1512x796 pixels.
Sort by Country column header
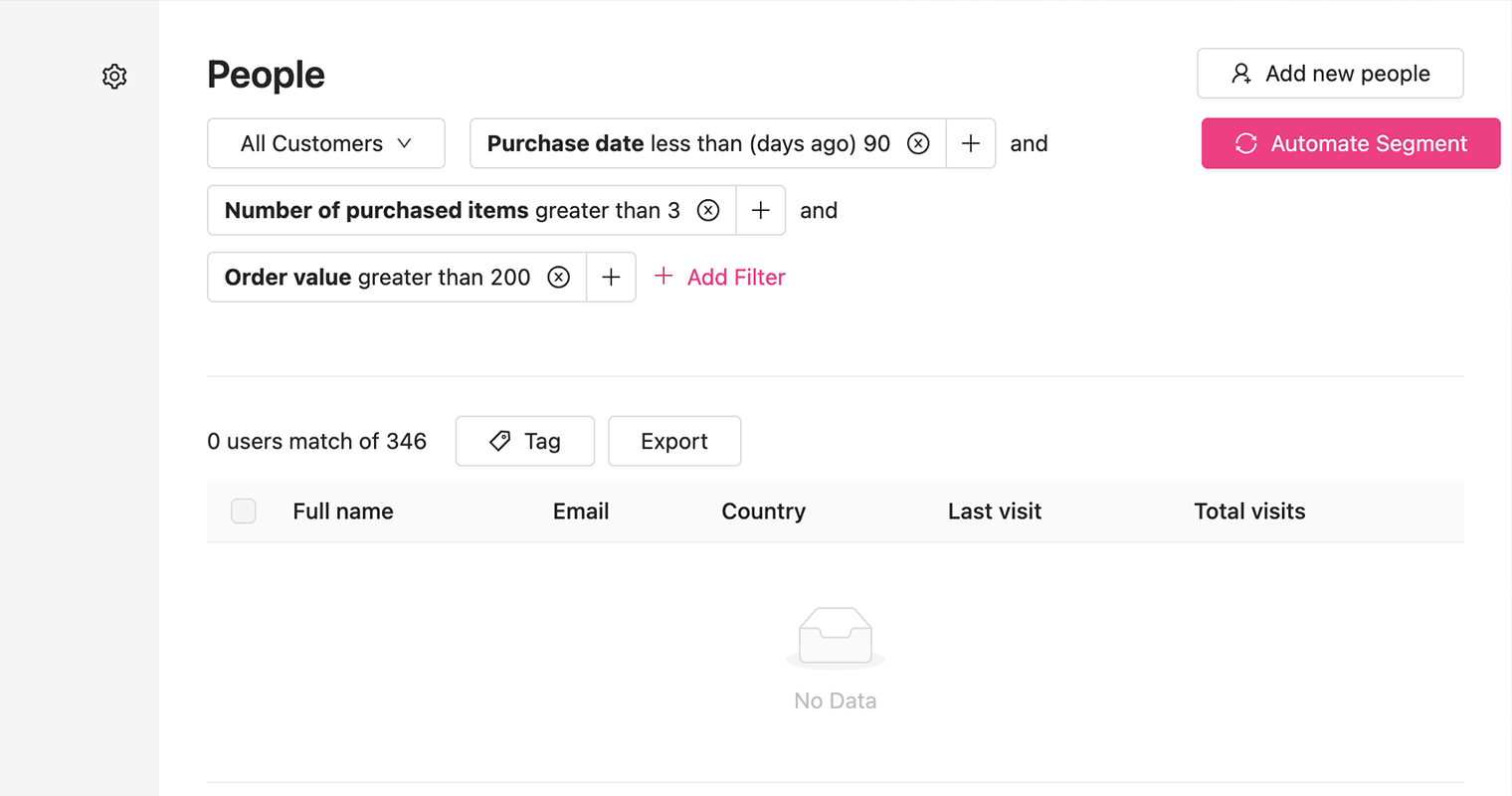pos(764,511)
